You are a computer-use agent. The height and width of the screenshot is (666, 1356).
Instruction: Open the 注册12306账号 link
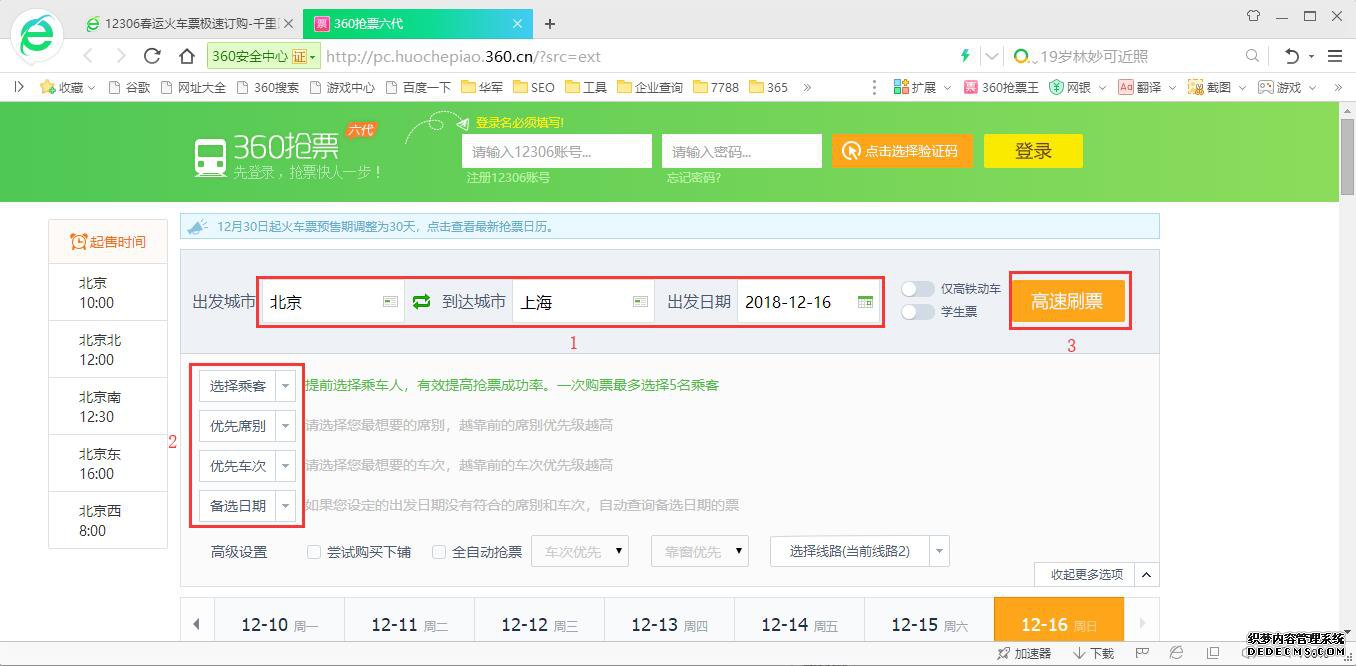click(x=508, y=178)
